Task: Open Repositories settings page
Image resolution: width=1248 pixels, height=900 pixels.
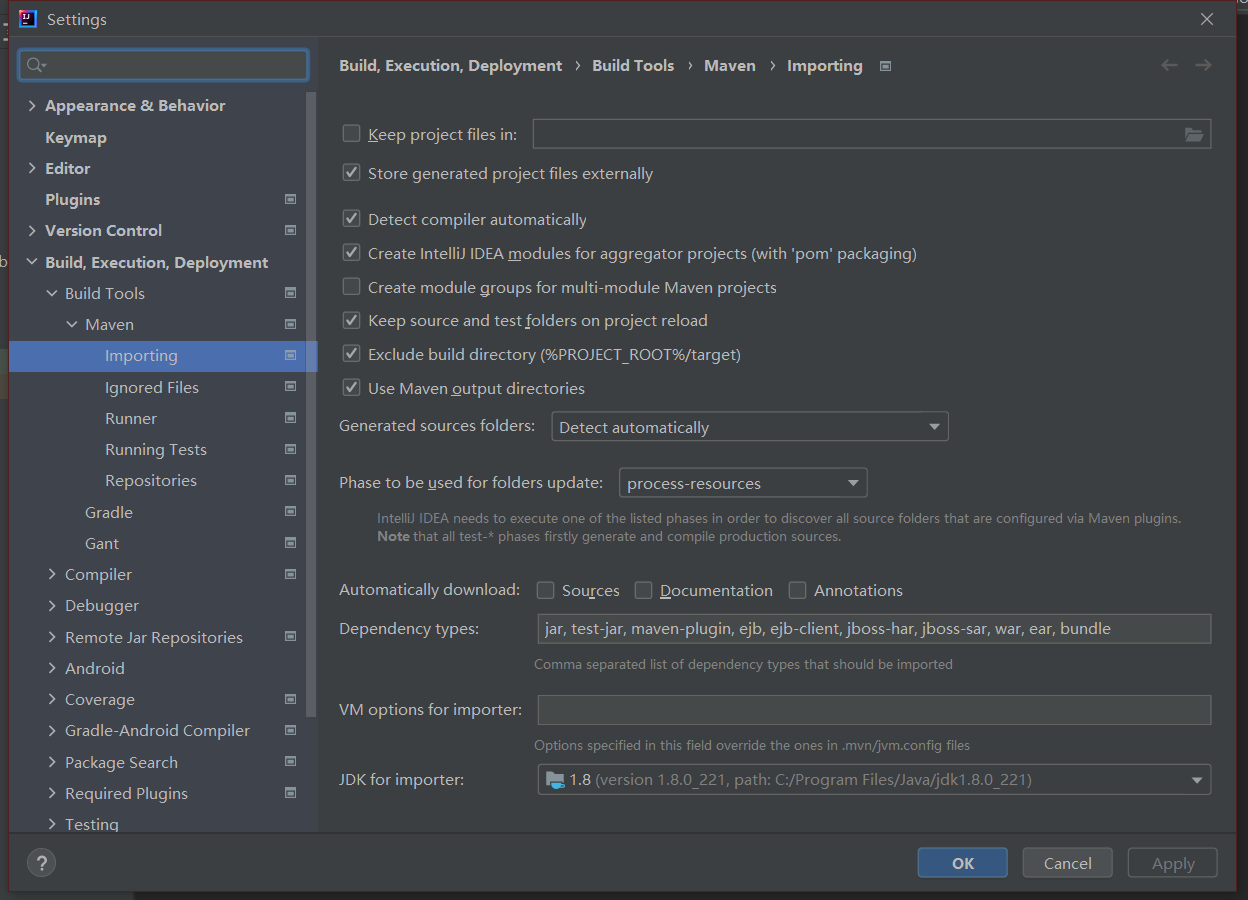Action: [151, 480]
